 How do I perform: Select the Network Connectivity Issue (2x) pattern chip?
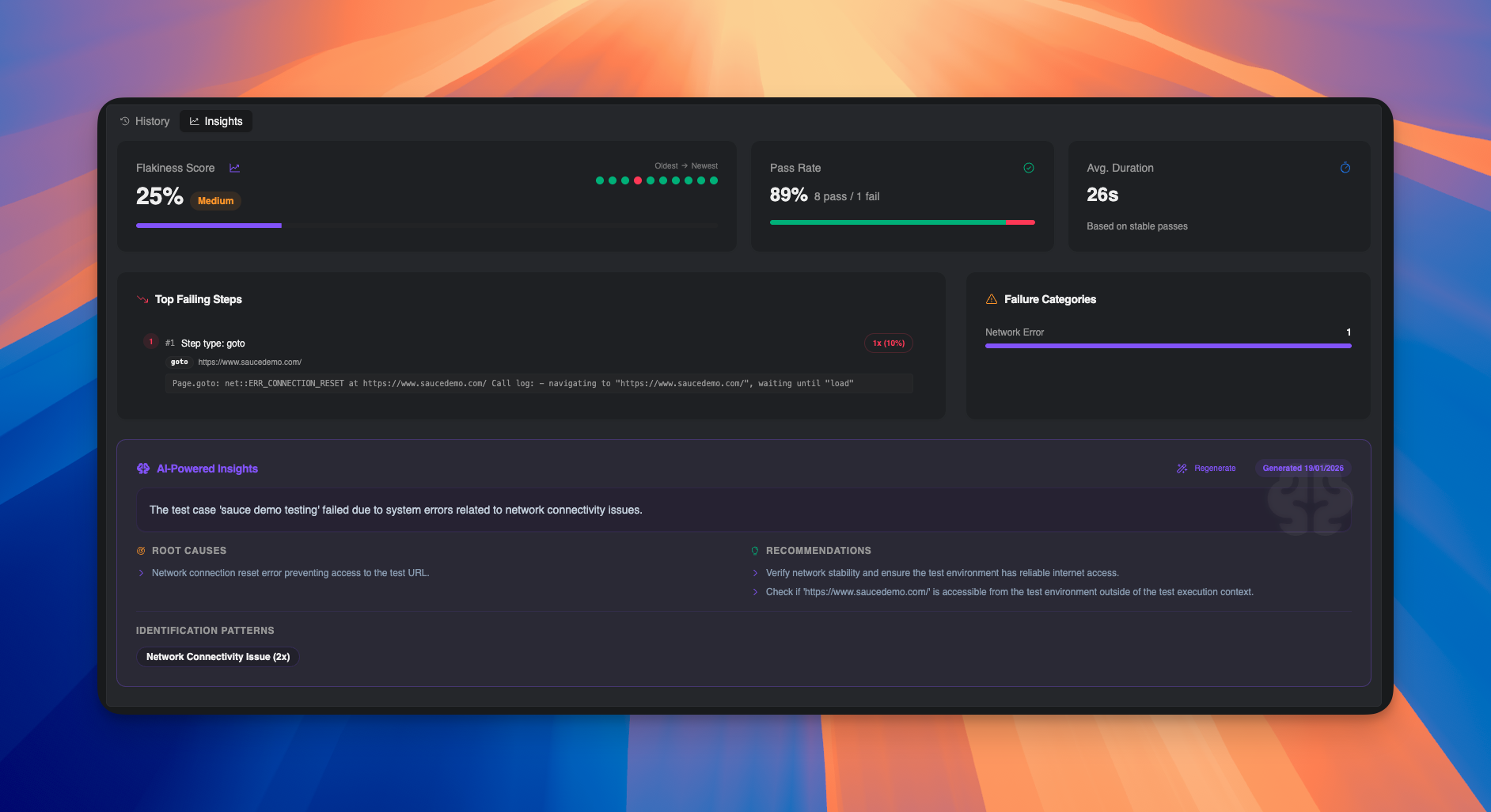point(218,656)
